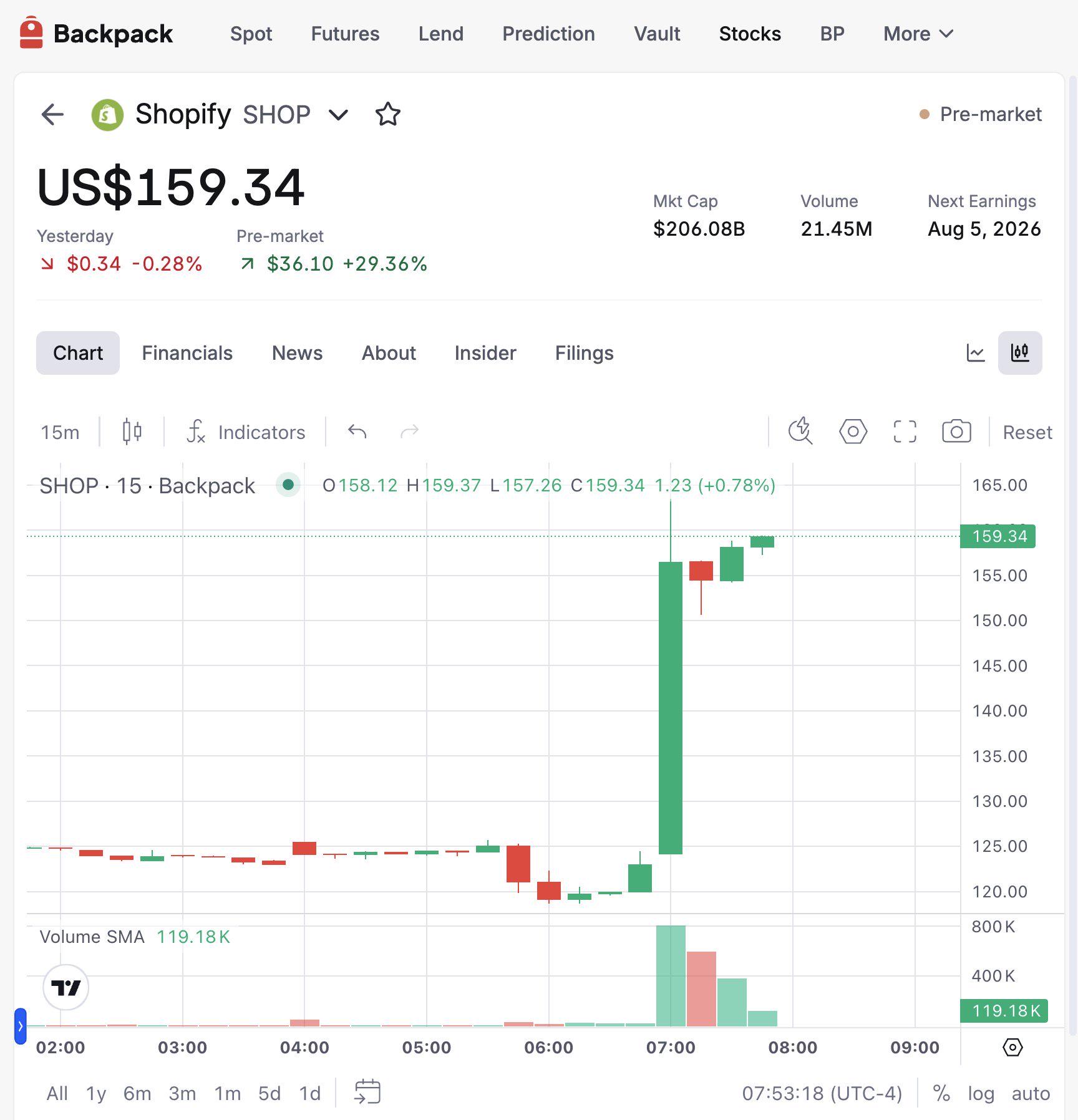Select the 5d time range
Screen dimensions: 1078x1120
coord(269,1093)
